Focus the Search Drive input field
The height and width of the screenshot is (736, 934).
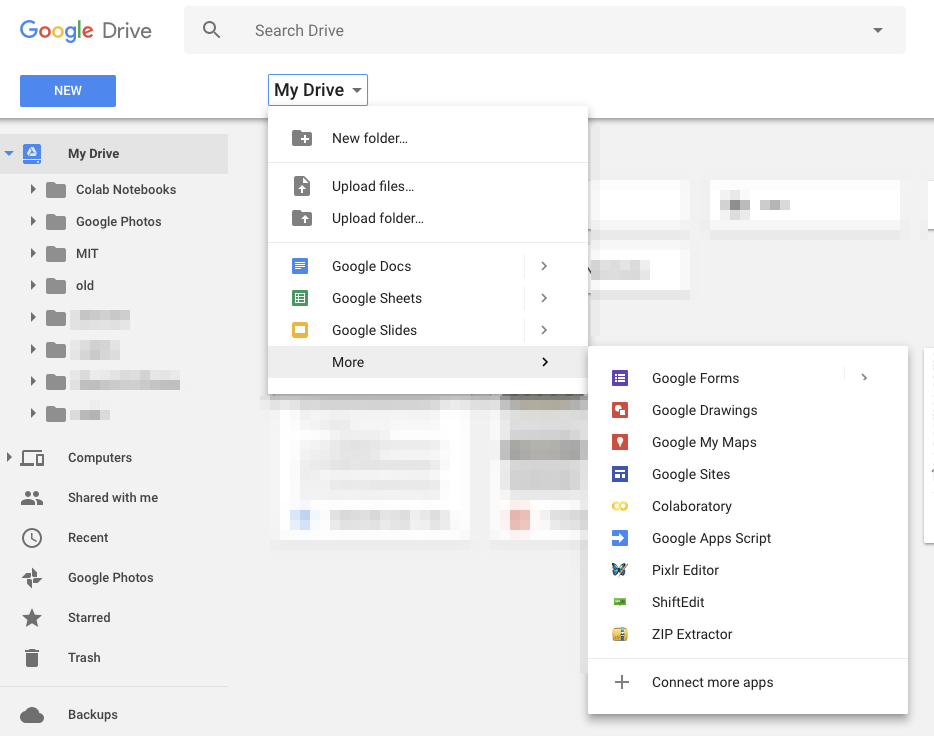tap(544, 30)
